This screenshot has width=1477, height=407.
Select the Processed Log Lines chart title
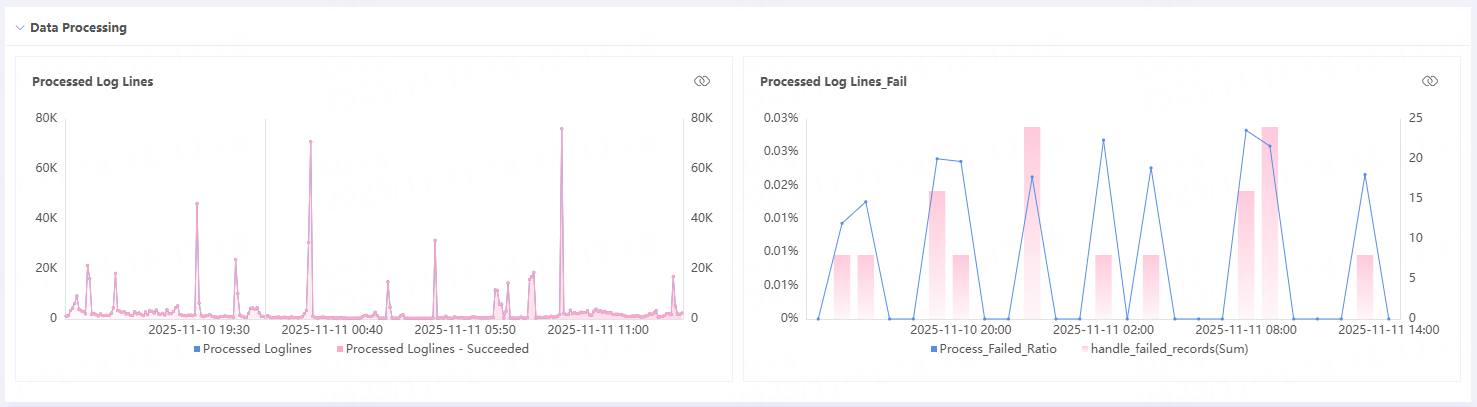[x=92, y=82]
